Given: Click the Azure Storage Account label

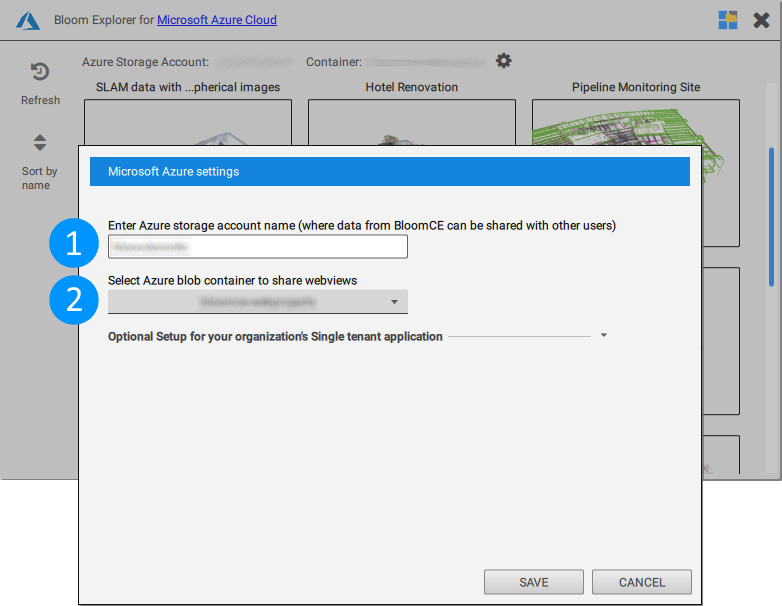Looking at the screenshot, I should click(x=146, y=62).
